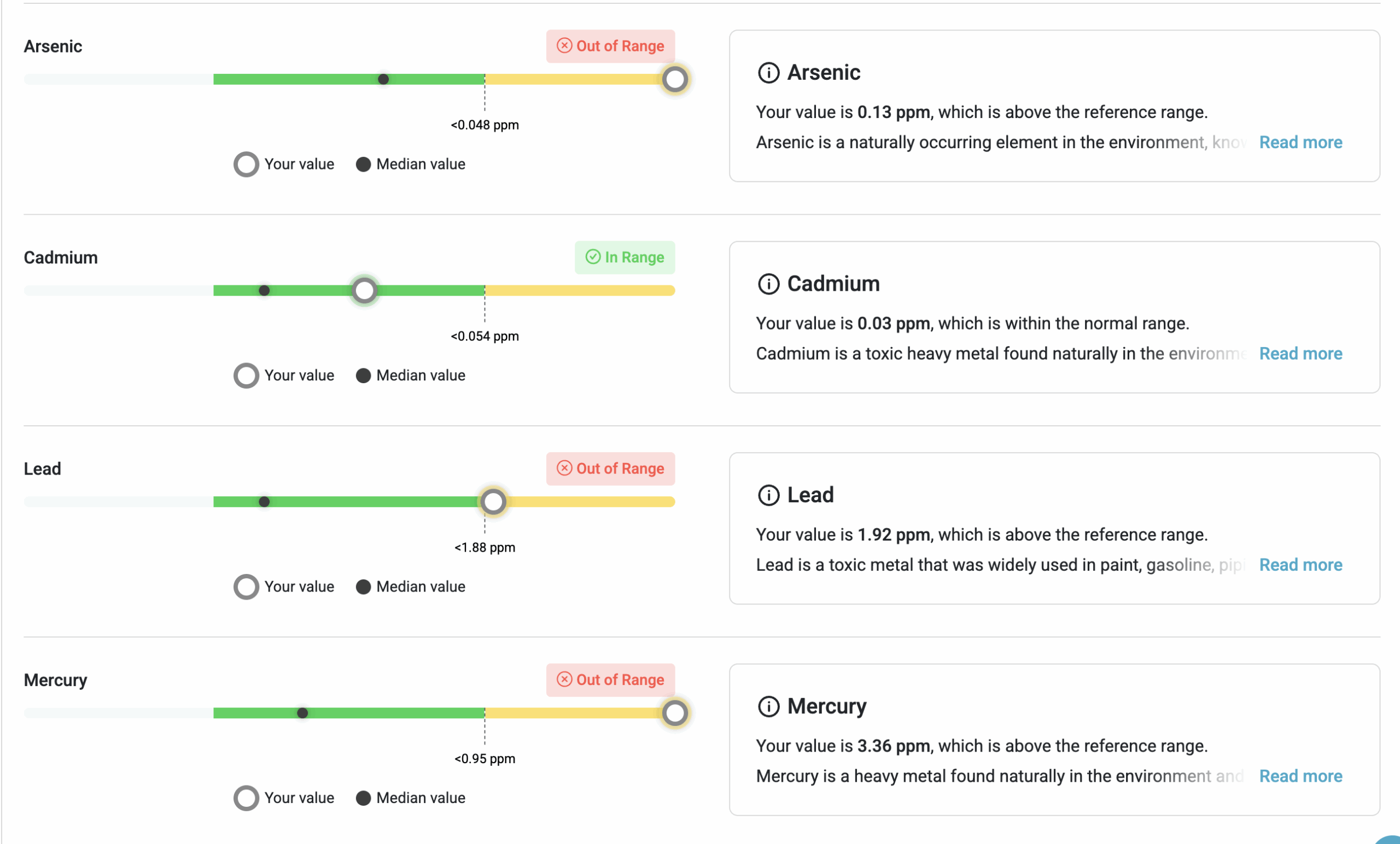This screenshot has height=844, width=1400.
Task: Click the Mercury info icon
Action: [x=768, y=706]
